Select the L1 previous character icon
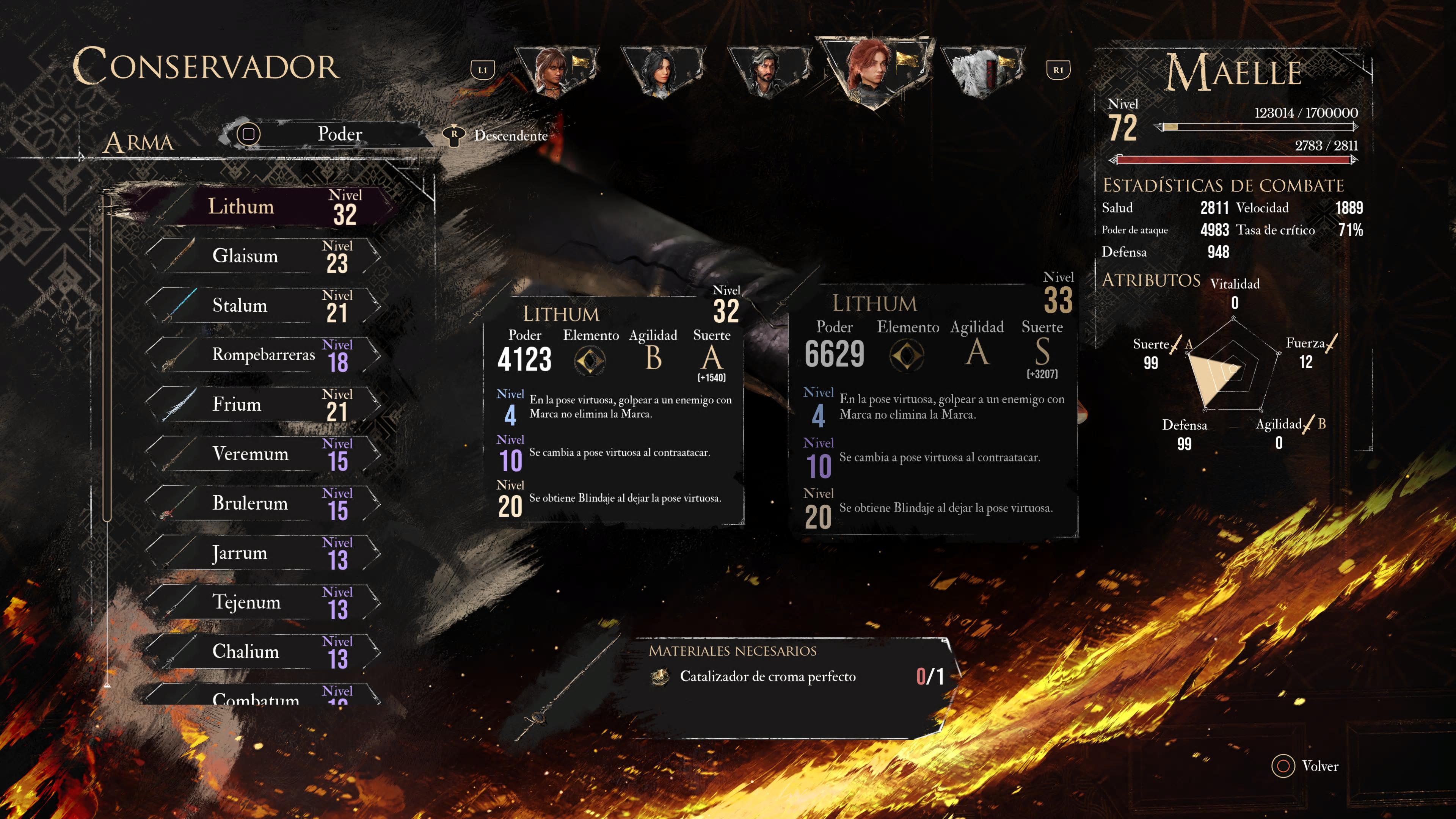This screenshot has height=819, width=1456. [x=482, y=70]
